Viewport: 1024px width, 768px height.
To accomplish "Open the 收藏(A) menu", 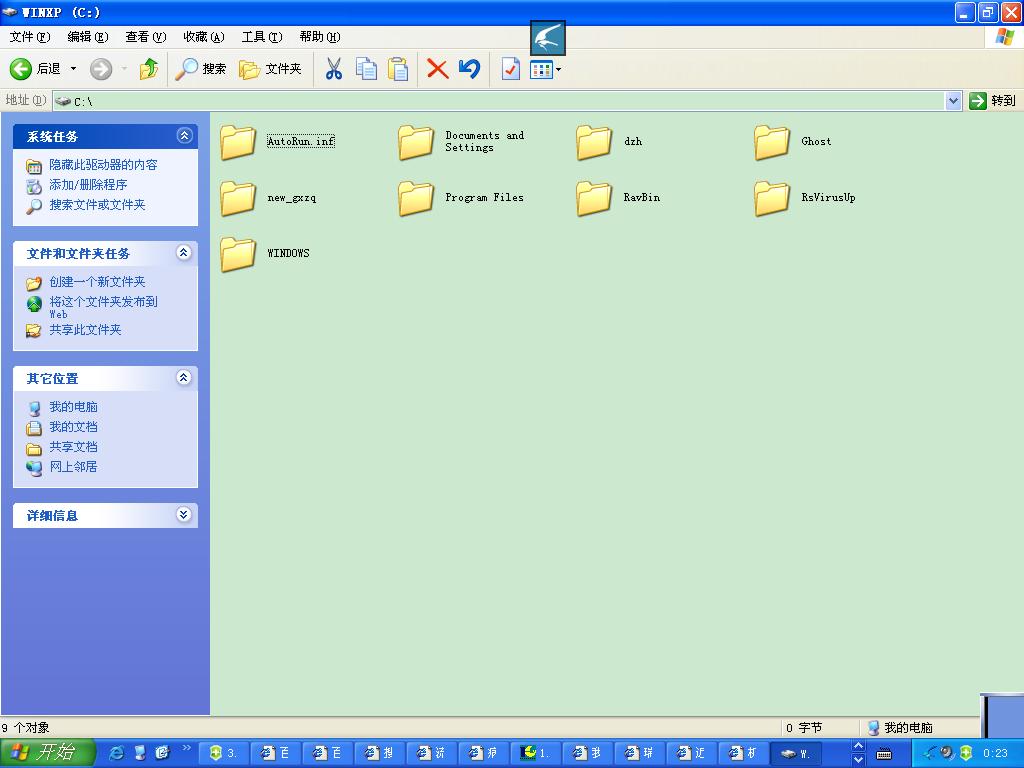I will click(x=204, y=37).
